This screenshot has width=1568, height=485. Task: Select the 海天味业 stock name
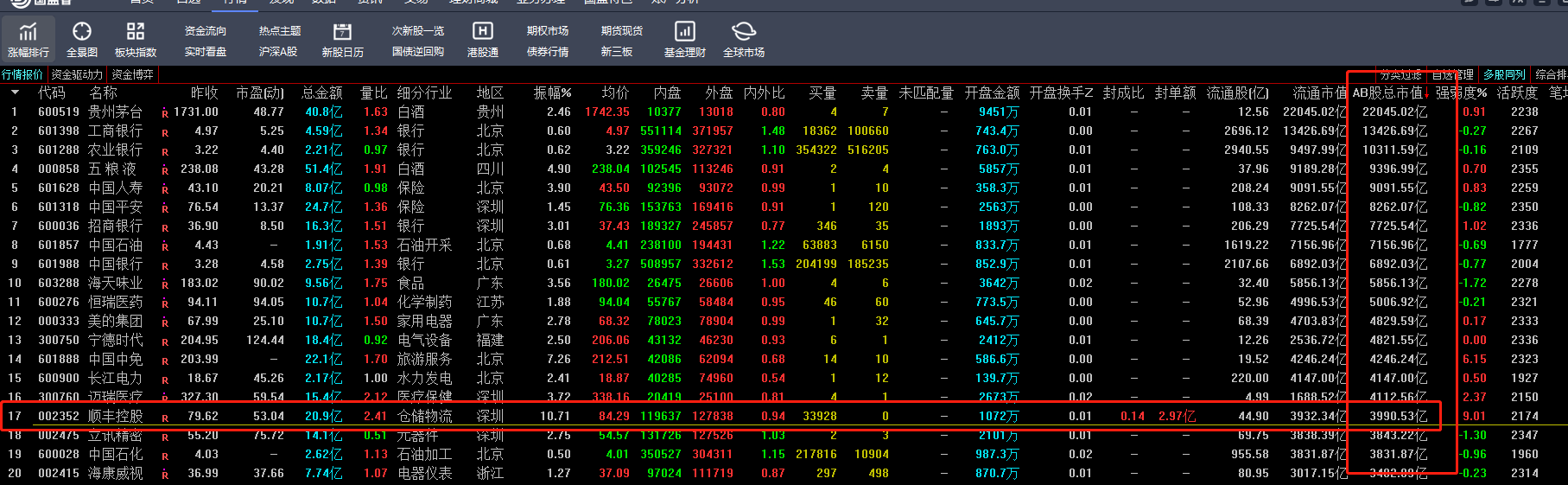(115, 283)
